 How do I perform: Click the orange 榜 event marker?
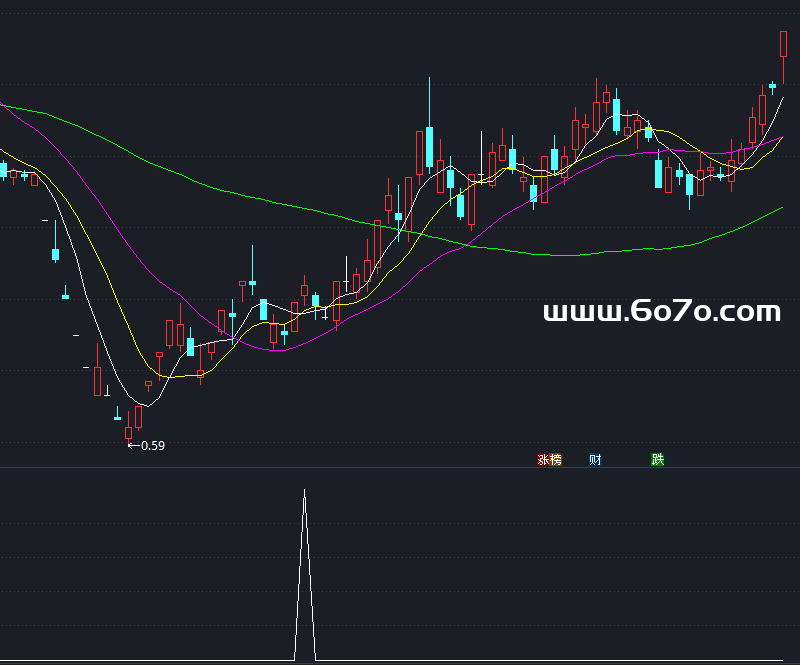(556, 460)
